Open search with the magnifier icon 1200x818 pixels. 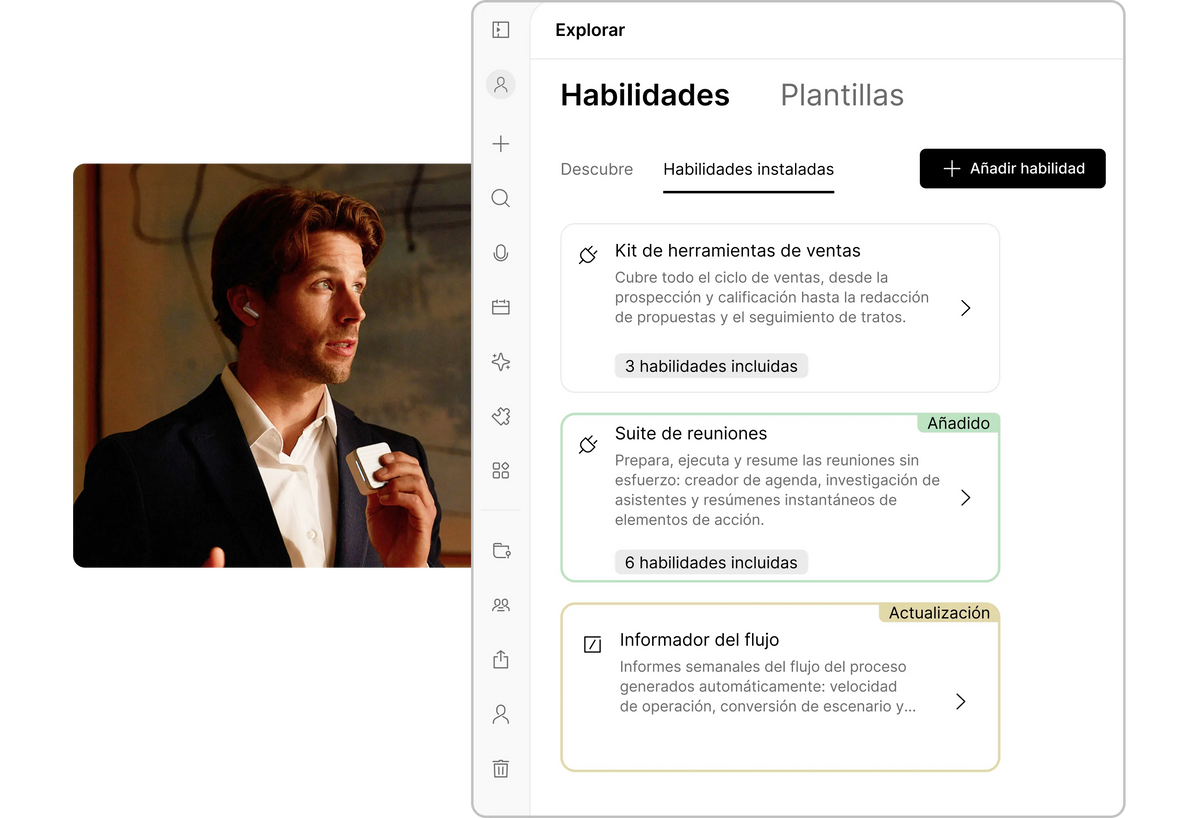pyautogui.click(x=501, y=198)
